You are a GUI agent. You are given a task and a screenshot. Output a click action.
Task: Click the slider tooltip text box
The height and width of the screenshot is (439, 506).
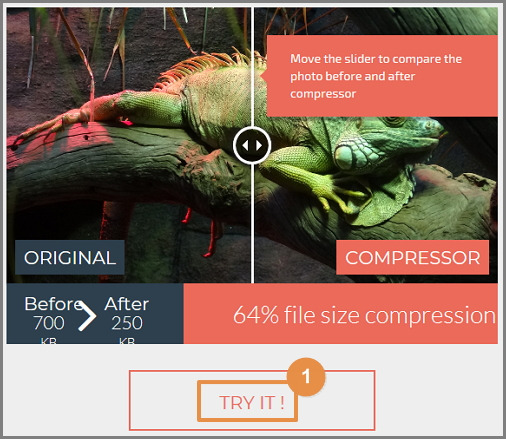[382, 76]
